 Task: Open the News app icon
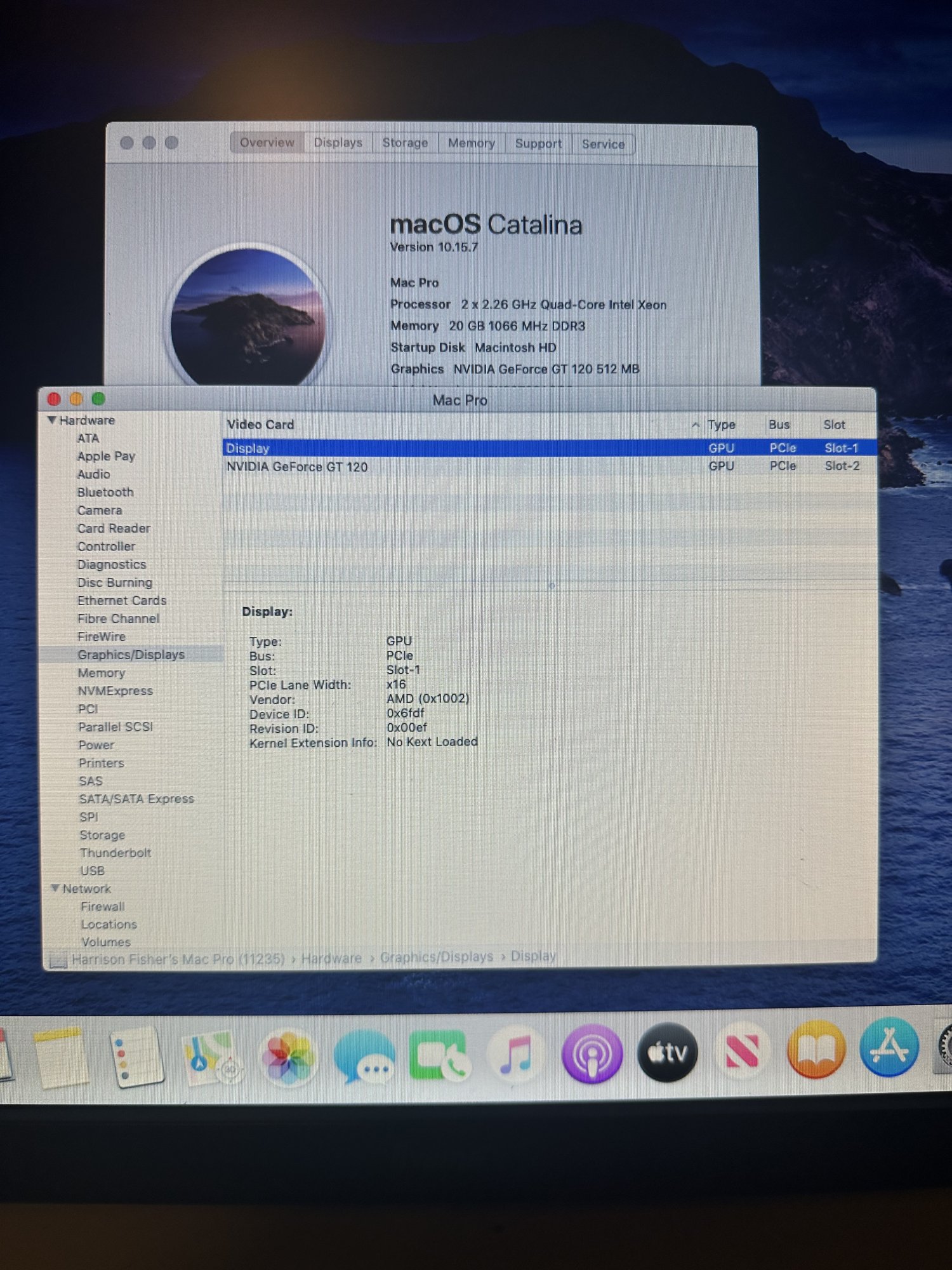point(742,1051)
